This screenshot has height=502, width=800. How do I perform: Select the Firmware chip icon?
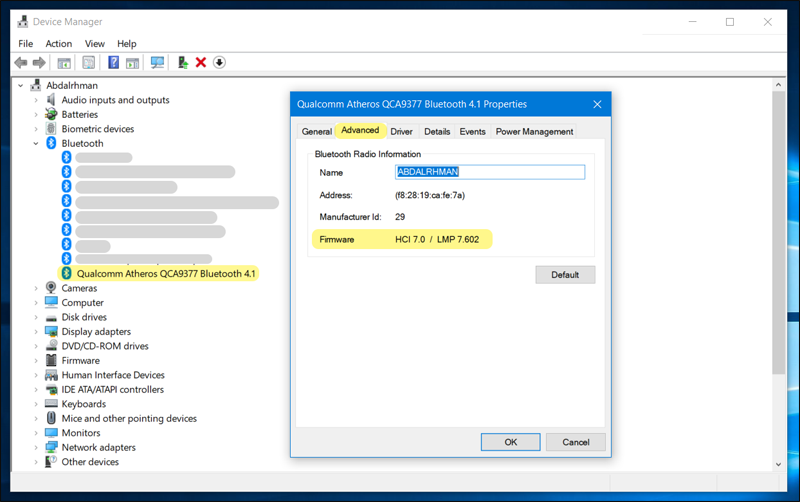[51, 360]
